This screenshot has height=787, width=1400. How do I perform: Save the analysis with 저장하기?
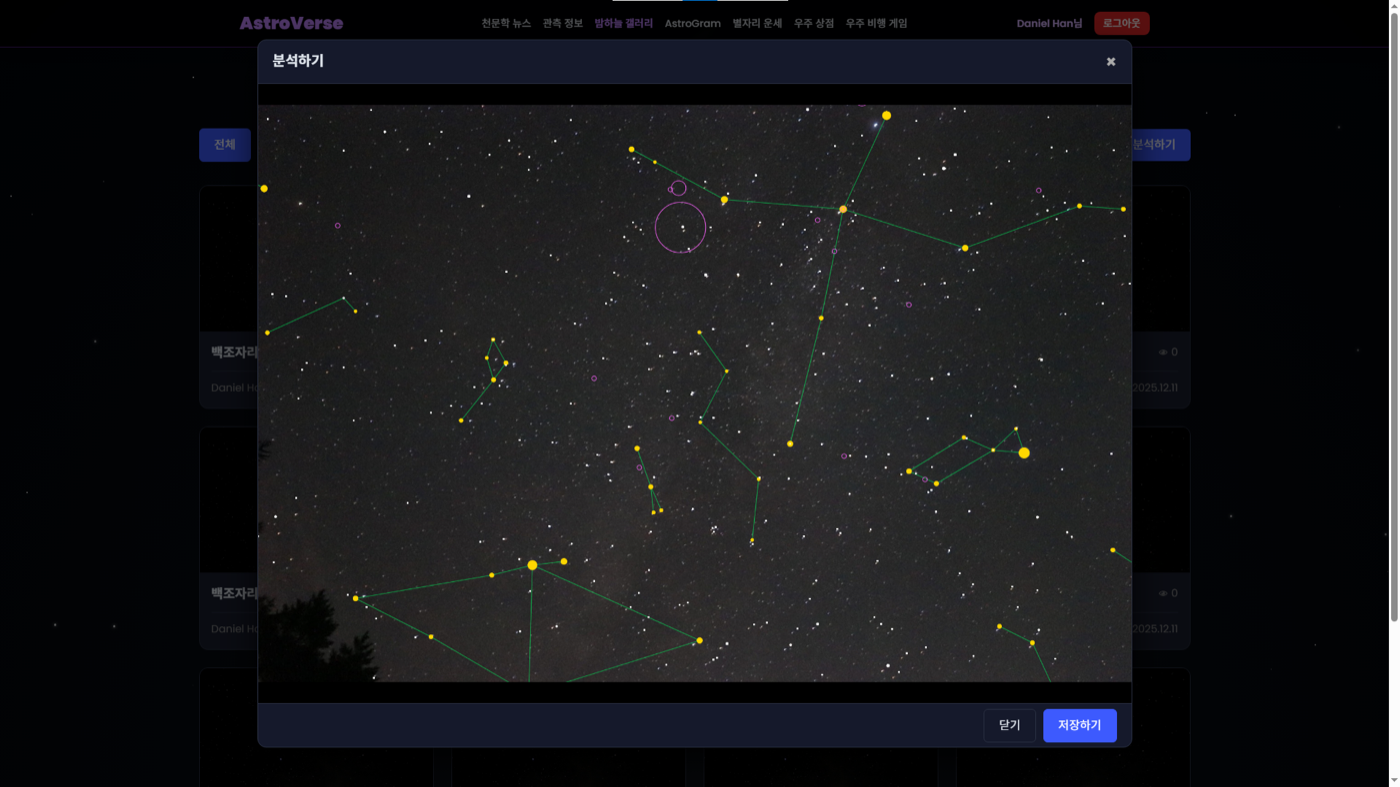point(1080,725)
